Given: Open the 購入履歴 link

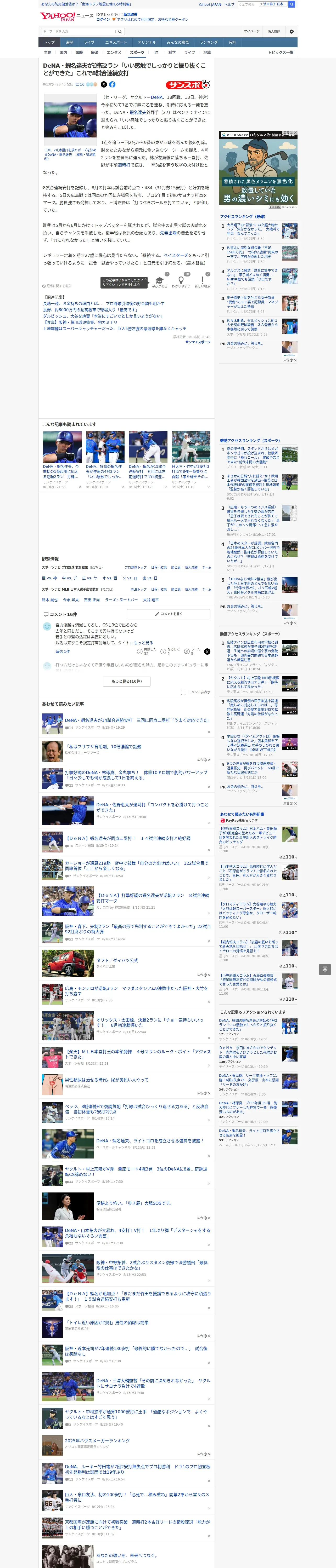Looking at the screenshot, I should pyautogui.click(x=274, y=31).
